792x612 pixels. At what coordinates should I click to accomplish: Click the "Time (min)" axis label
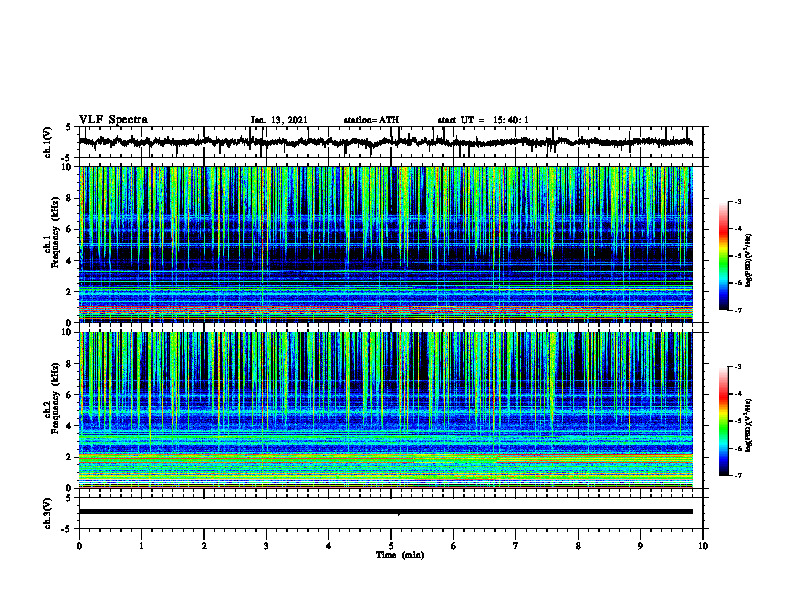400,555
